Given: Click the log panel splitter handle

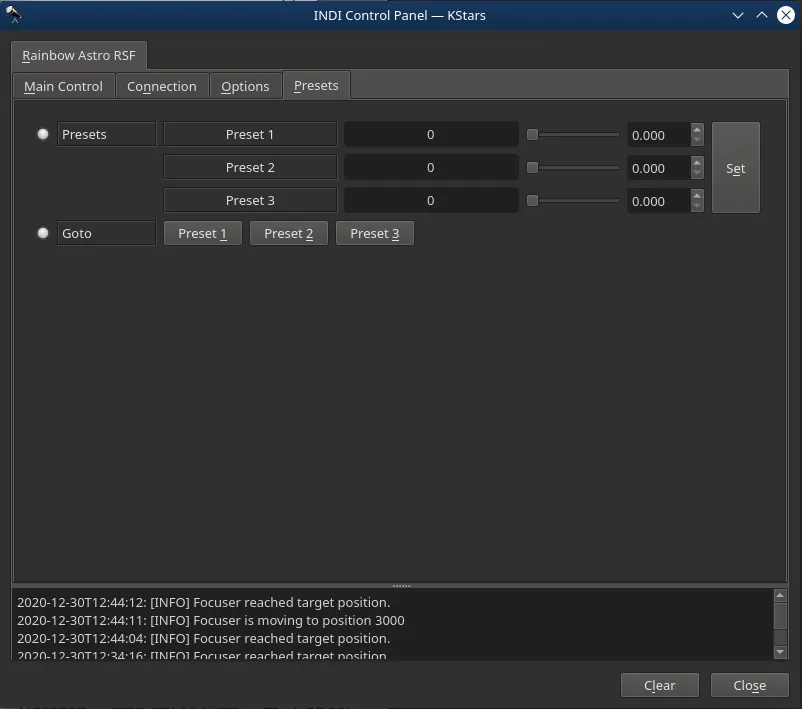Looking at the screenshot, I should (x=401, y=586).
